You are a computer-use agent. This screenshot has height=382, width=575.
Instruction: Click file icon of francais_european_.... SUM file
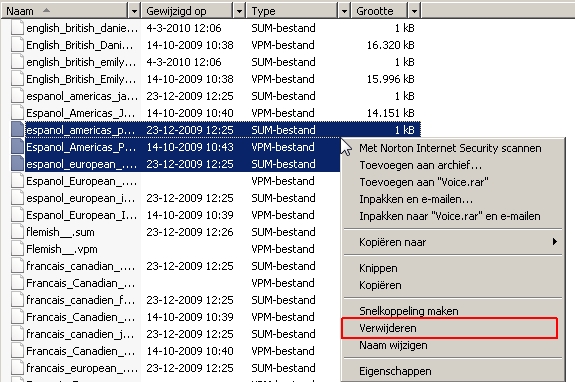click(x=17, y=368)
